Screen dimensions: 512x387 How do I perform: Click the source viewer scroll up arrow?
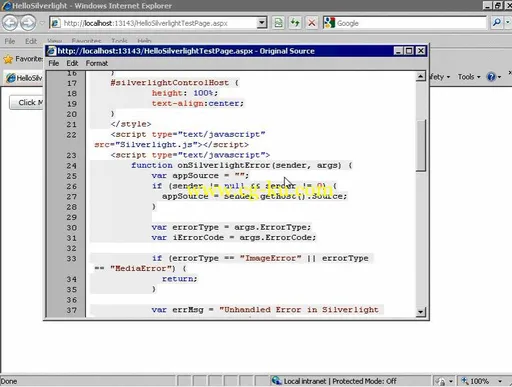[421, 77]
